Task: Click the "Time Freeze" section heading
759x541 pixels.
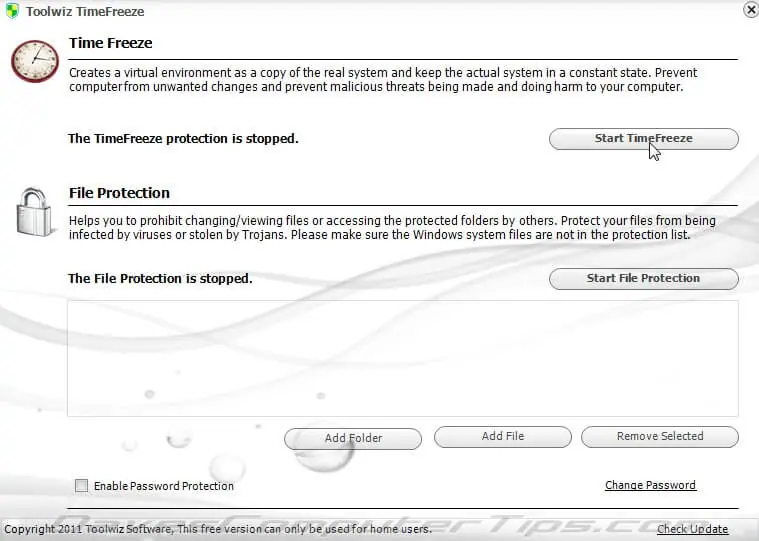Action: 110,43
